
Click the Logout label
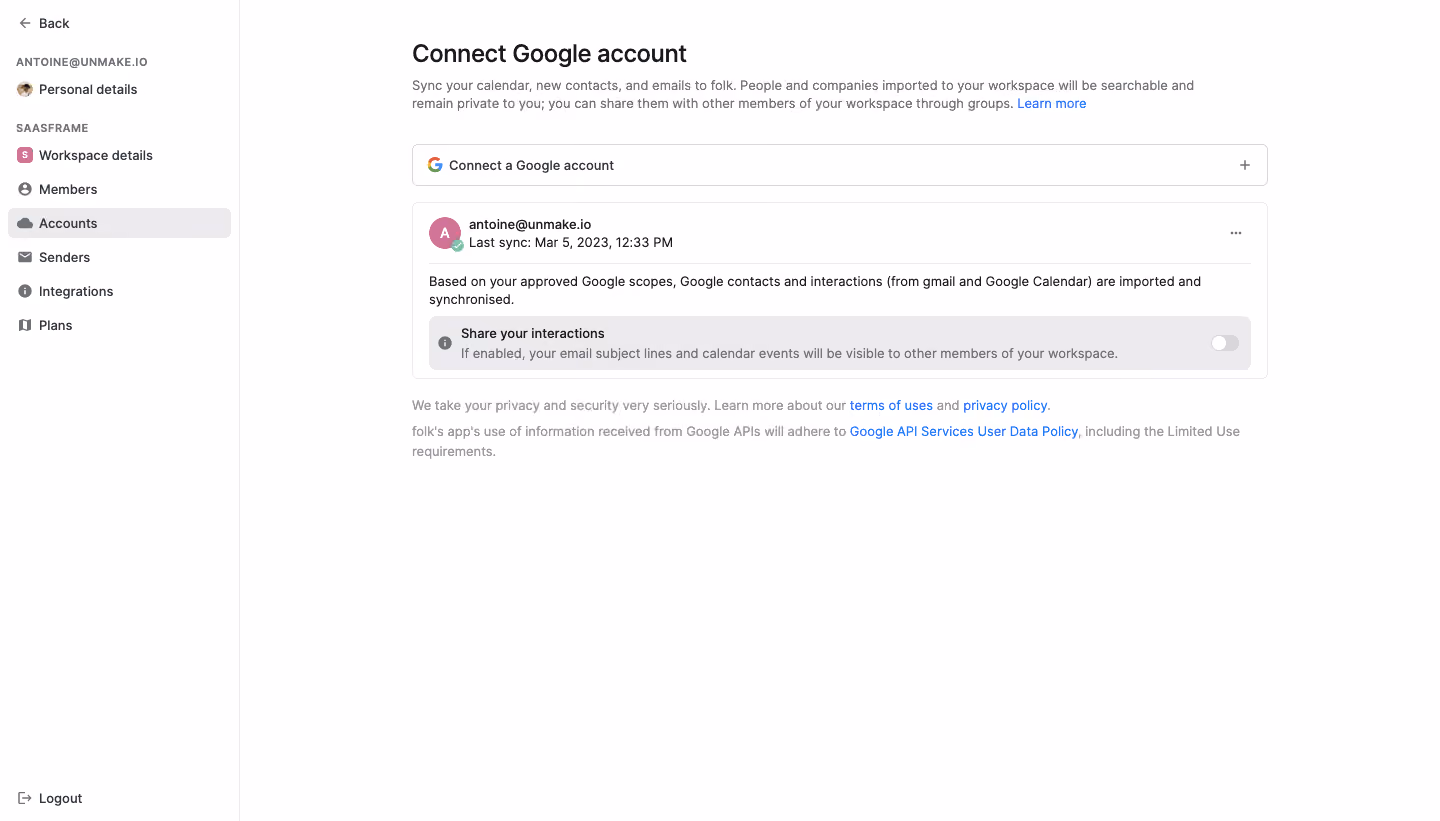[x=60, y=798]
